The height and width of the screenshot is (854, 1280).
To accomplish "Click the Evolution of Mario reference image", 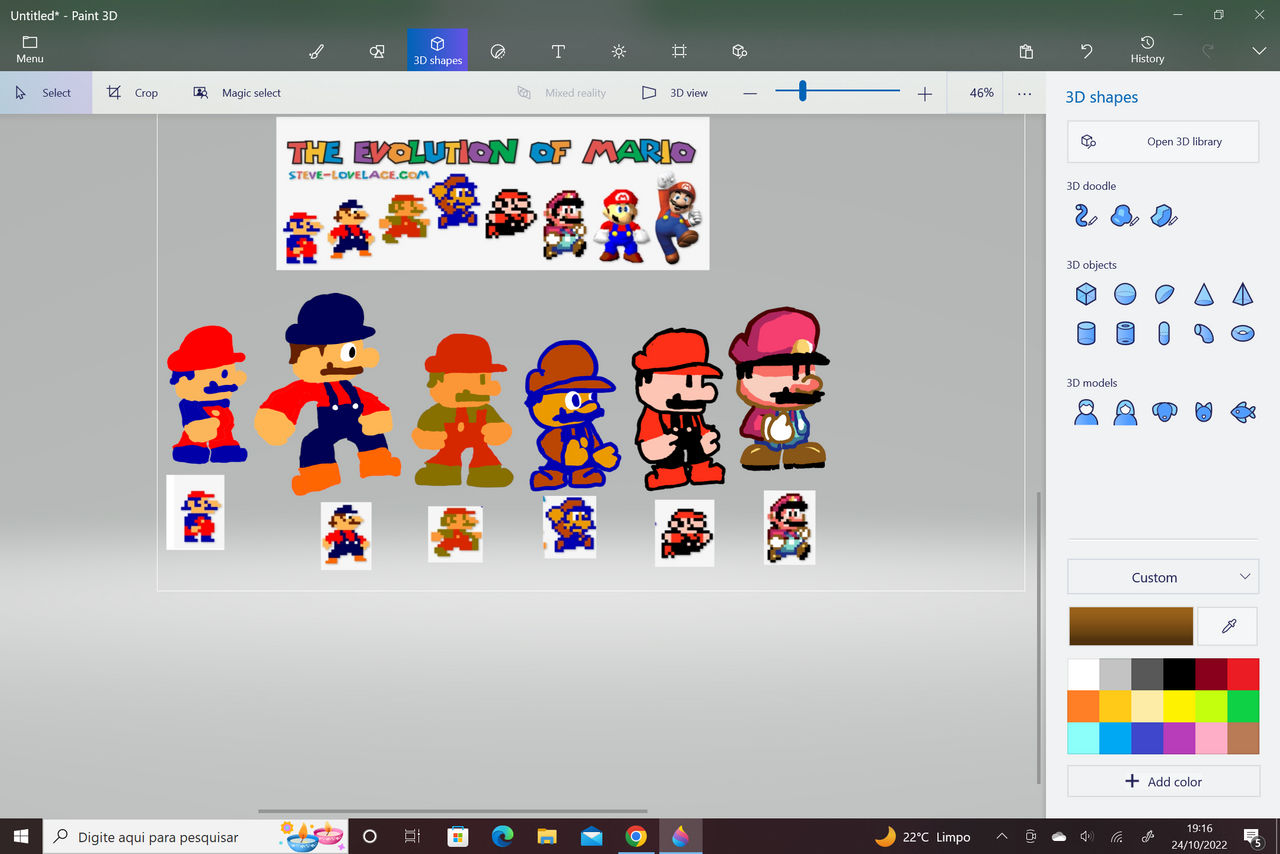I will click(x=493, y=193).
